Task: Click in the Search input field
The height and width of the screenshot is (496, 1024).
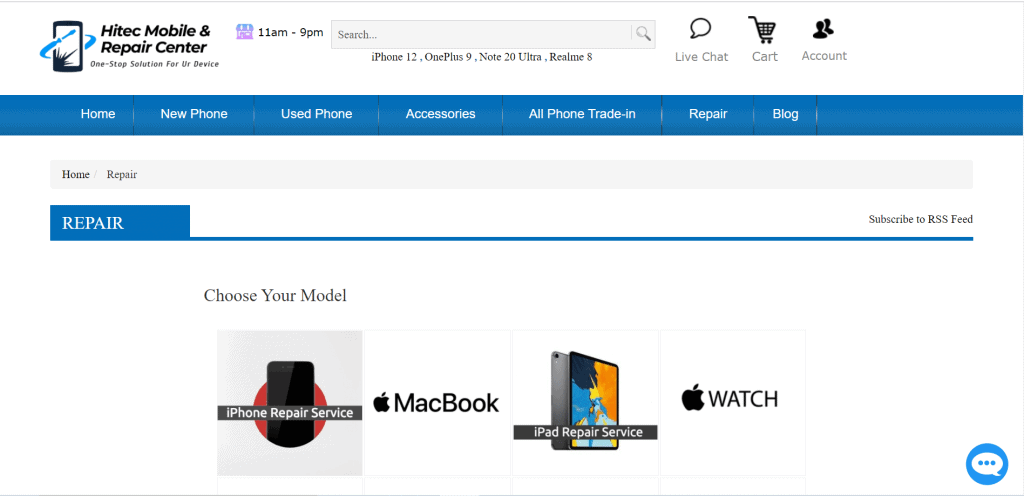Action: tap(482, 35)
